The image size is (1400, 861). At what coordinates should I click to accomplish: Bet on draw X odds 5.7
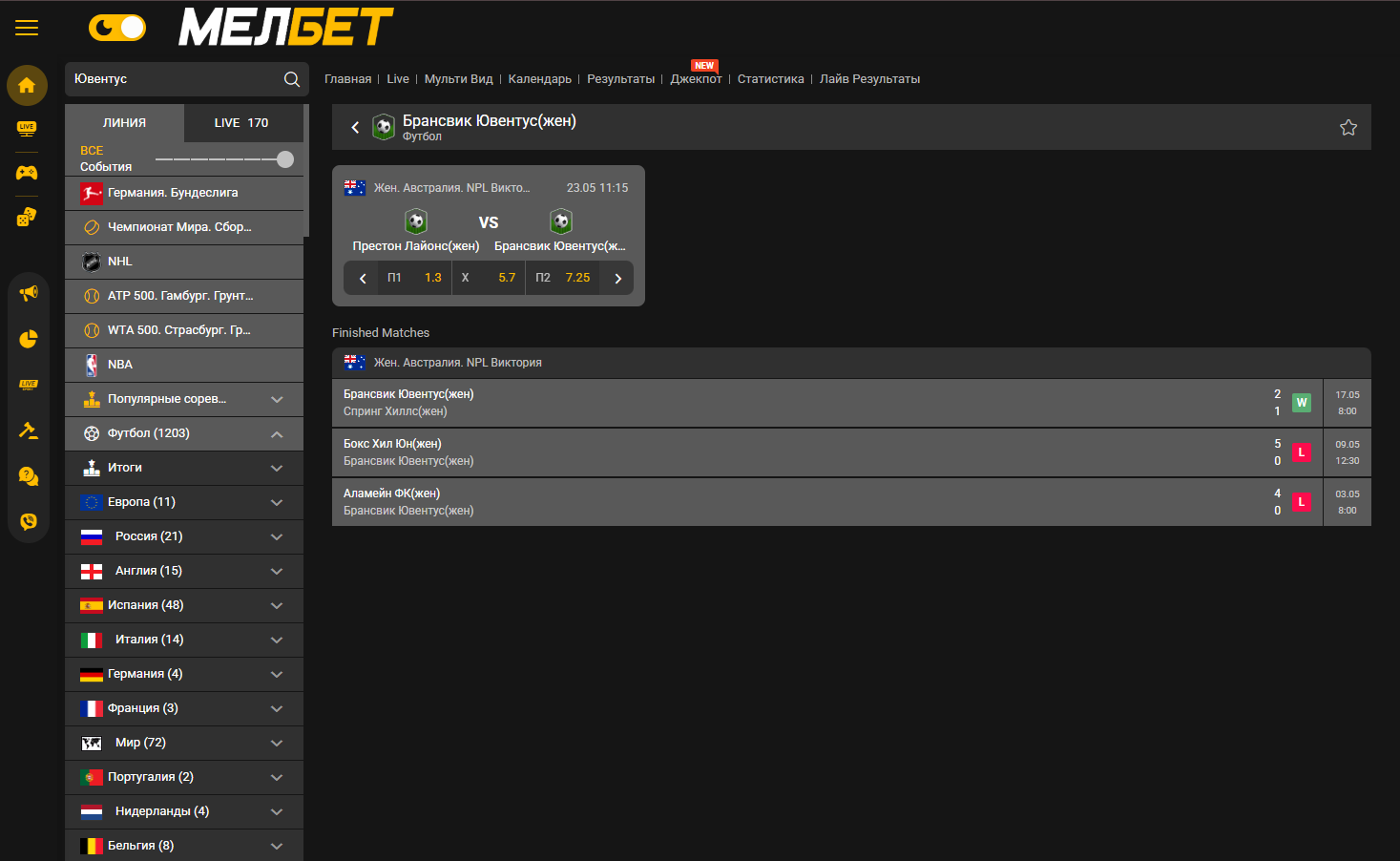[x=489, y=278]
